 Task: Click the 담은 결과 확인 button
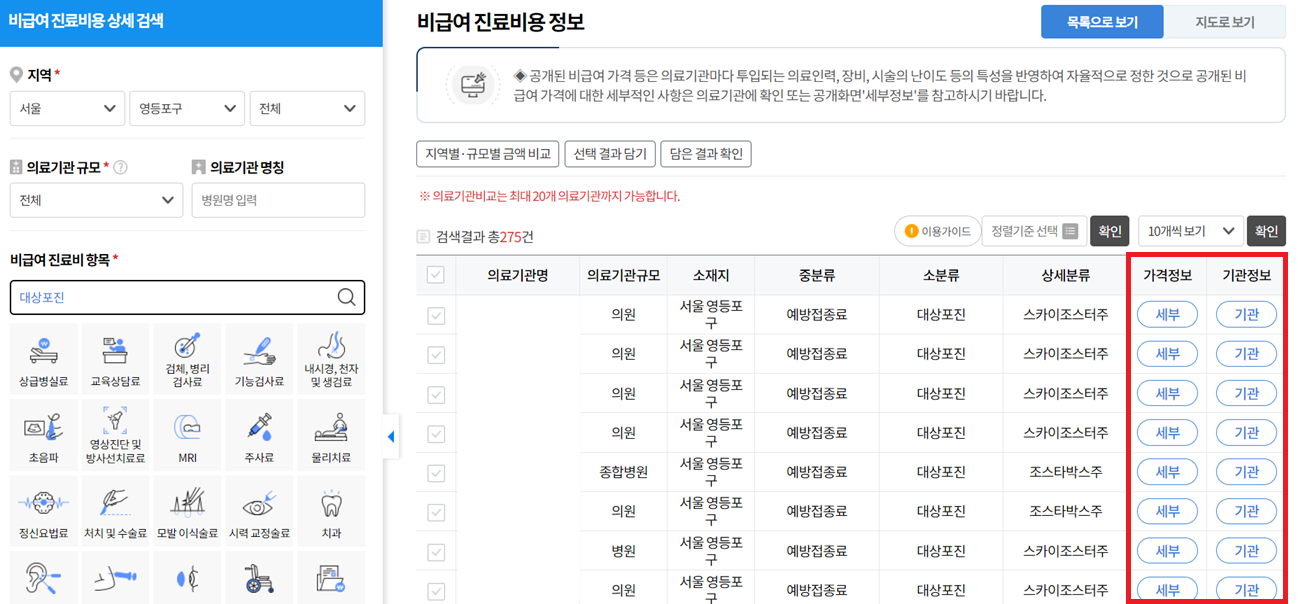click(x=705, y=154)
